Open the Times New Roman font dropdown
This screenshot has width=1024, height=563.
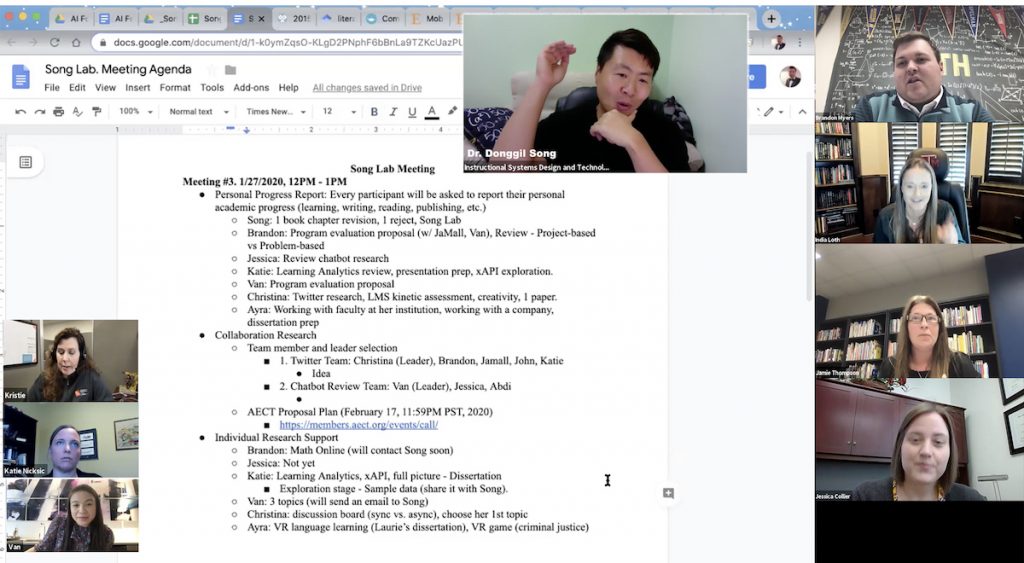[276, 112]
